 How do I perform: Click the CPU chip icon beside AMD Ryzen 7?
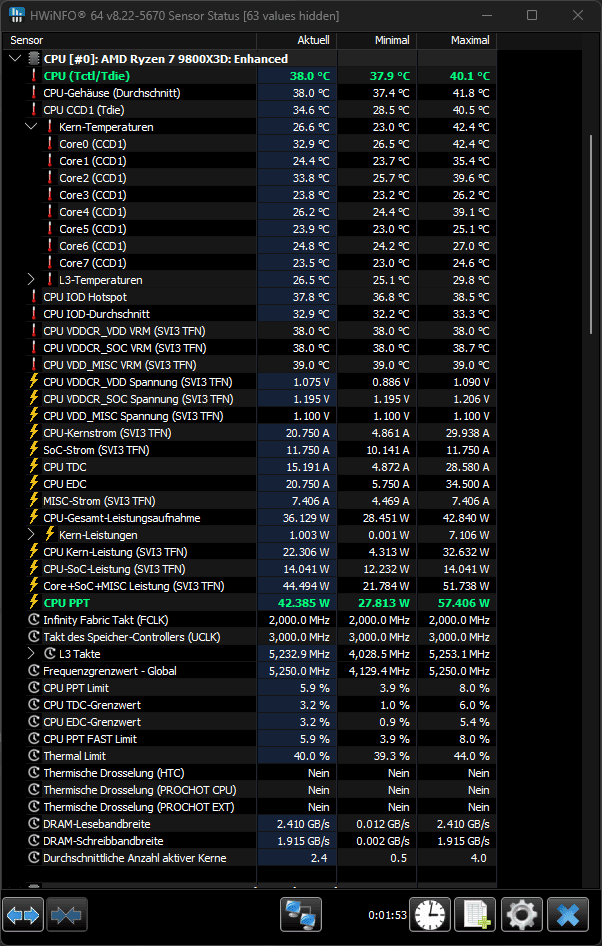click(34, 59)
